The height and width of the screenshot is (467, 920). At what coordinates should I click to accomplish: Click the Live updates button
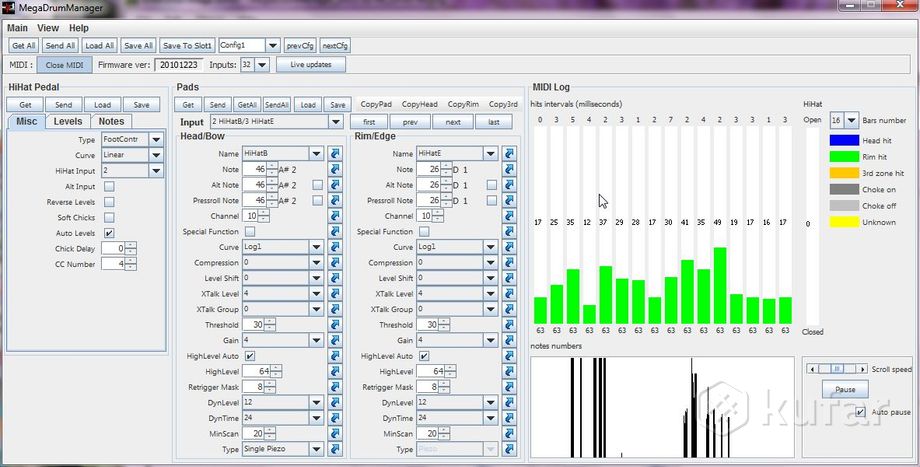[x=311, y=65]
